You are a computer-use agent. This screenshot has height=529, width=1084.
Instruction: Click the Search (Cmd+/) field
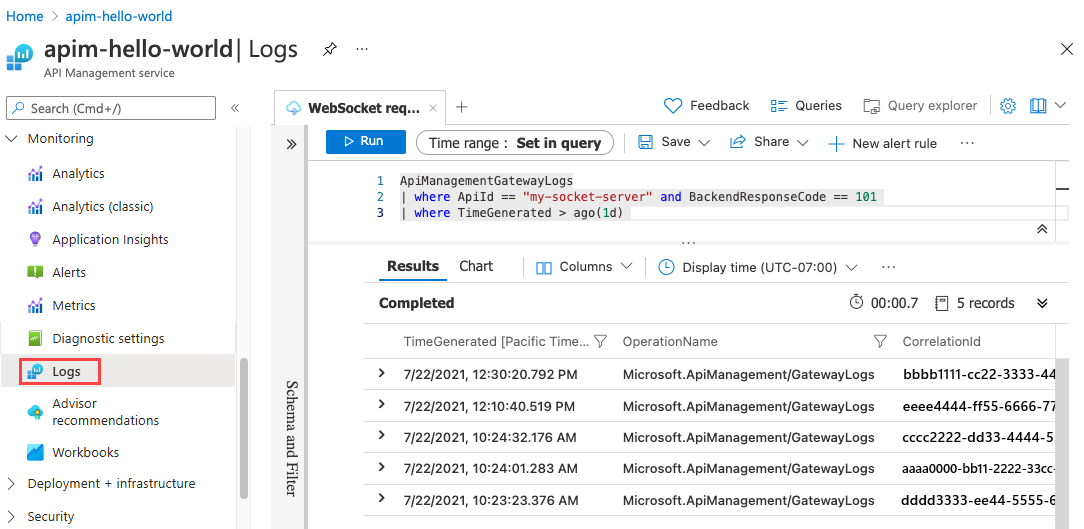coord(111,108)
